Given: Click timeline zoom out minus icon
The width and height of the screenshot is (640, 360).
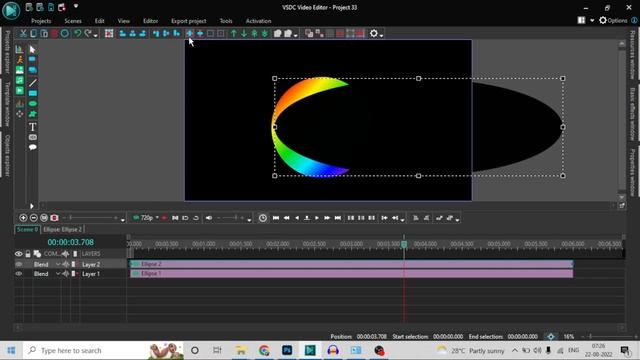Looking at the screenshot, I should (x=33, y=218).
